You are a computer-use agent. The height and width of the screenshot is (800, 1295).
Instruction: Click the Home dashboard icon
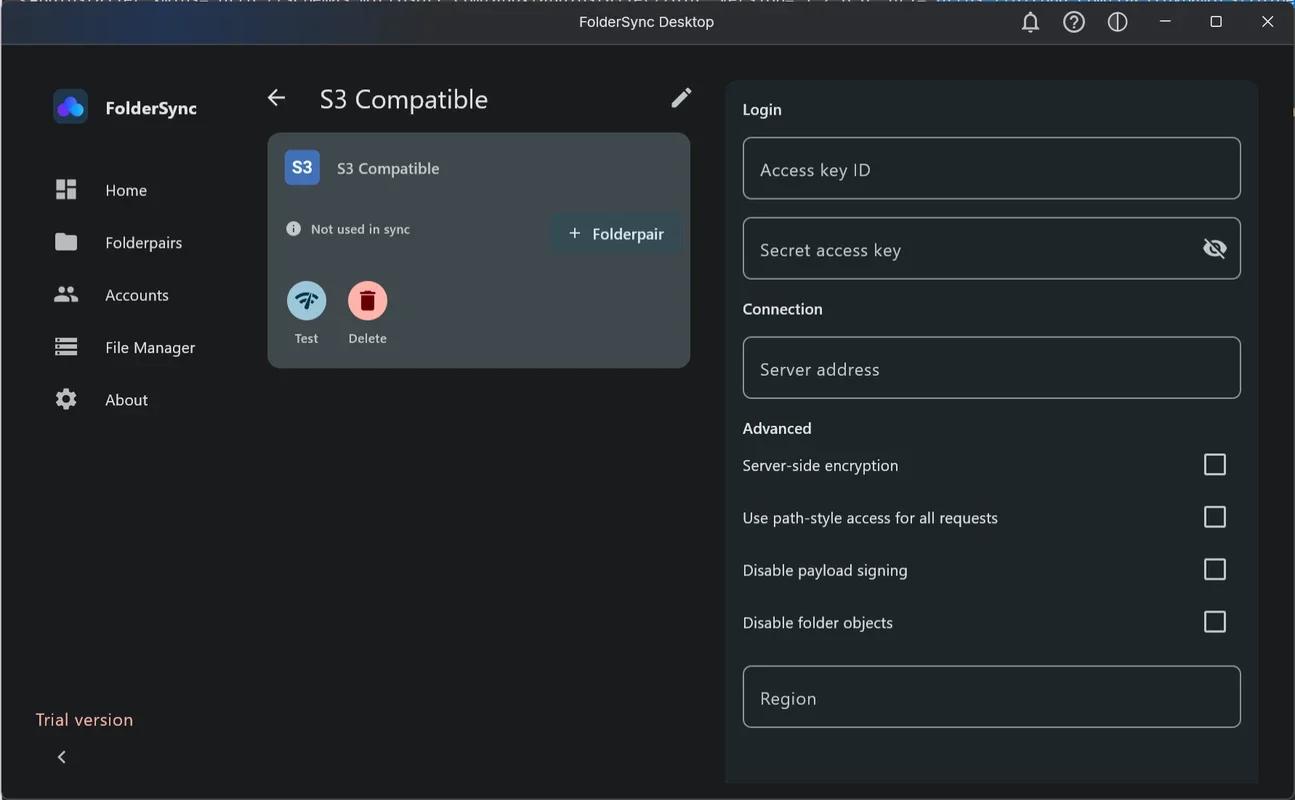[66, 190]
